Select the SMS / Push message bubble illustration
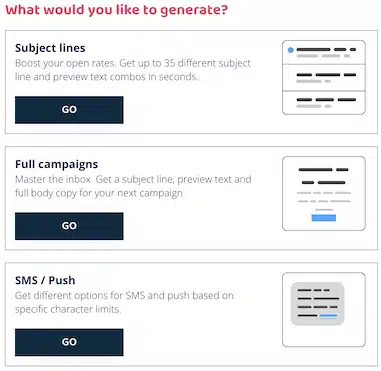 [x=324, y=310]
